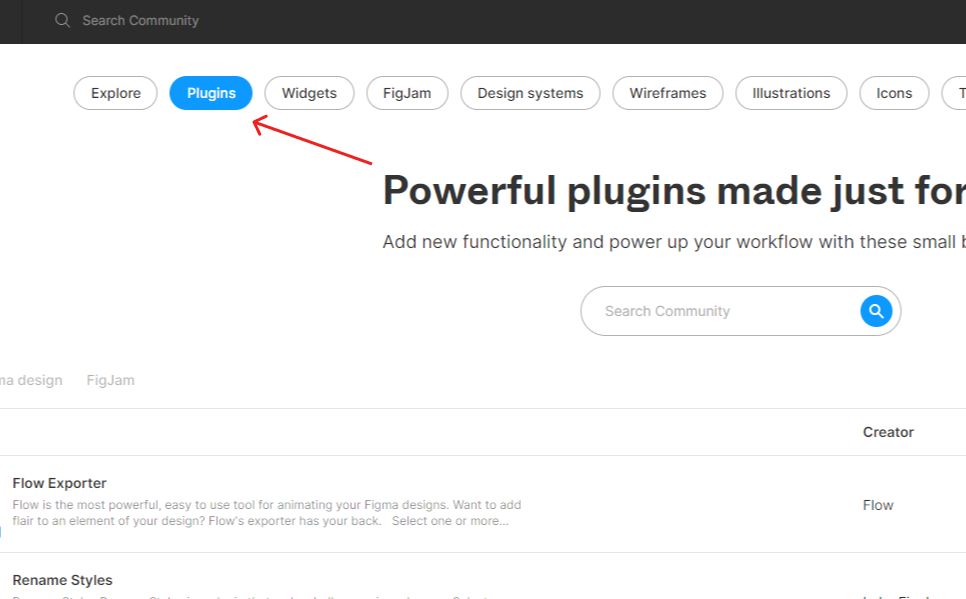This screenshot has width=966, height=599.
Task: Go to Design systems category
Action: pyautogui.click(x=530, y=93)
